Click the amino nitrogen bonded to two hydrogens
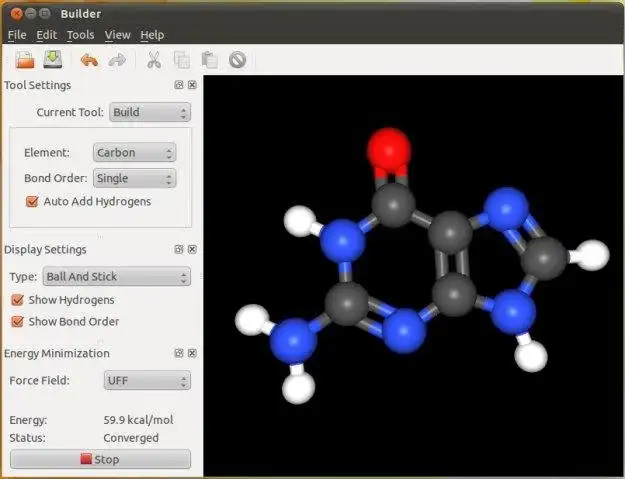Viewport: 625px width, 479px height. 293,341
